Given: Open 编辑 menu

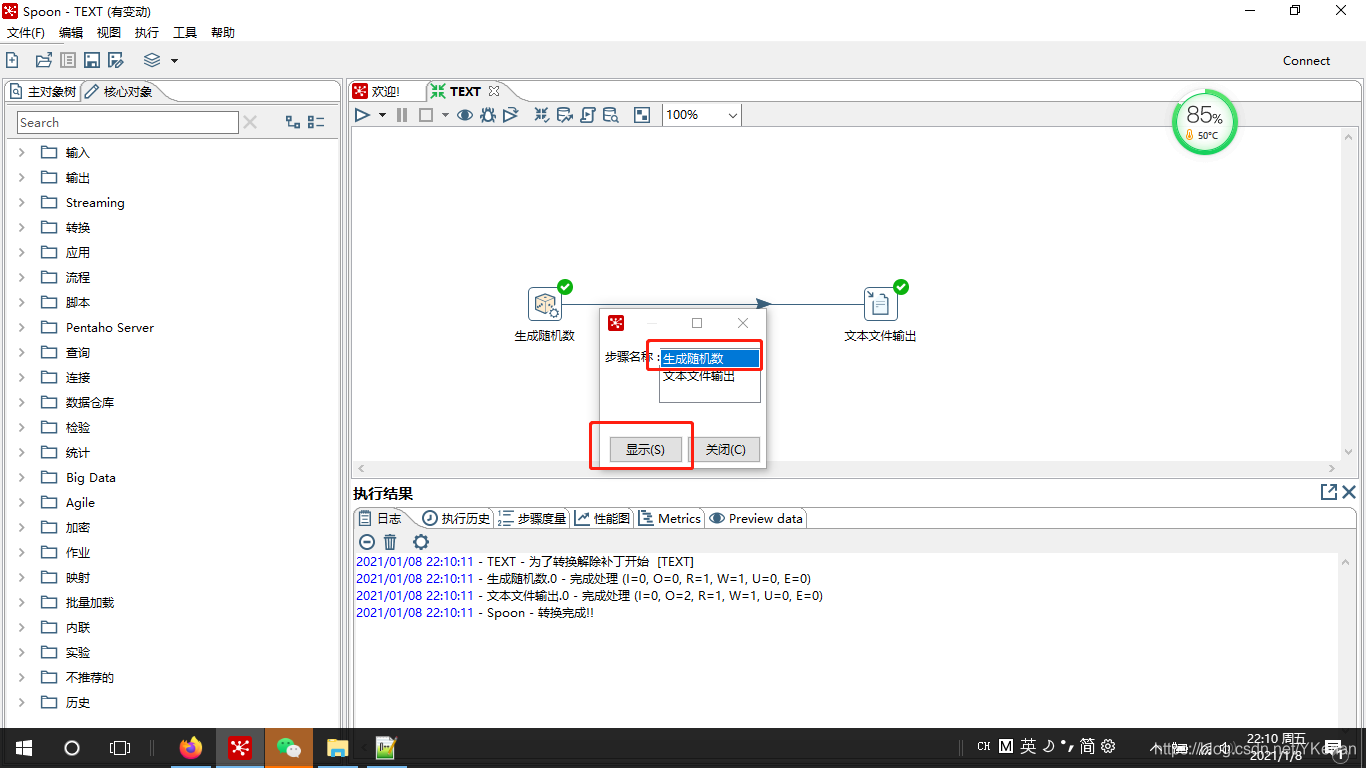Looking at the screenshot, I should [71, 33].
